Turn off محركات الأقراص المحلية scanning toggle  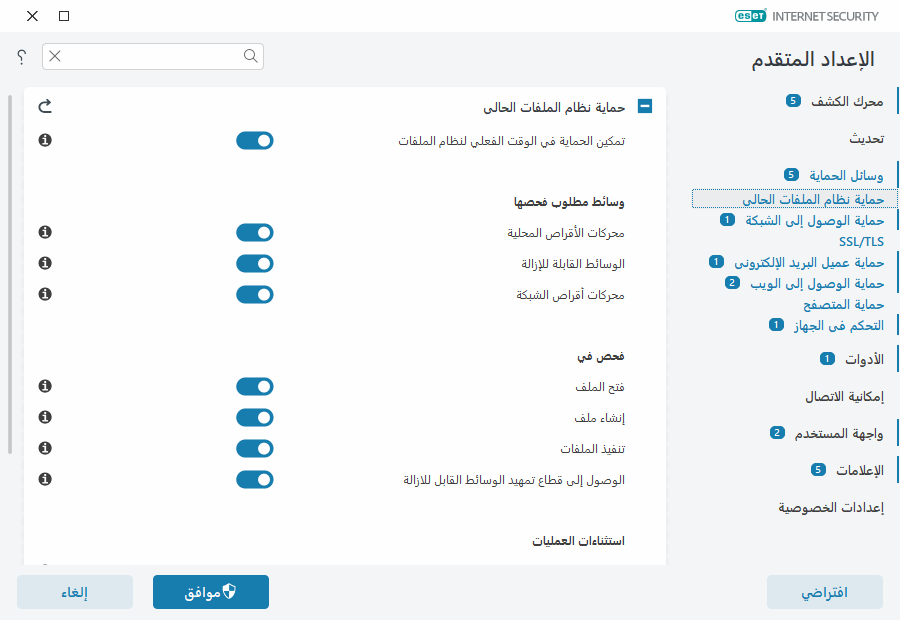click(x=255, y=232)
